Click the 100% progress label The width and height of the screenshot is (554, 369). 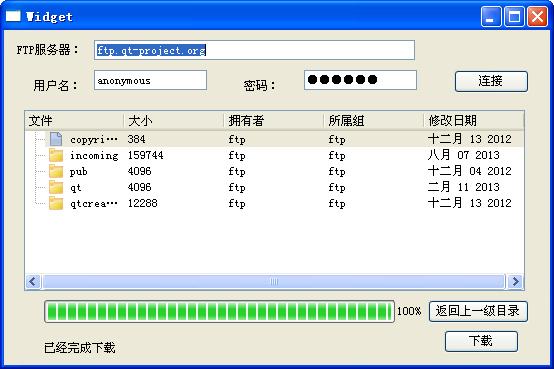point(409,311)
